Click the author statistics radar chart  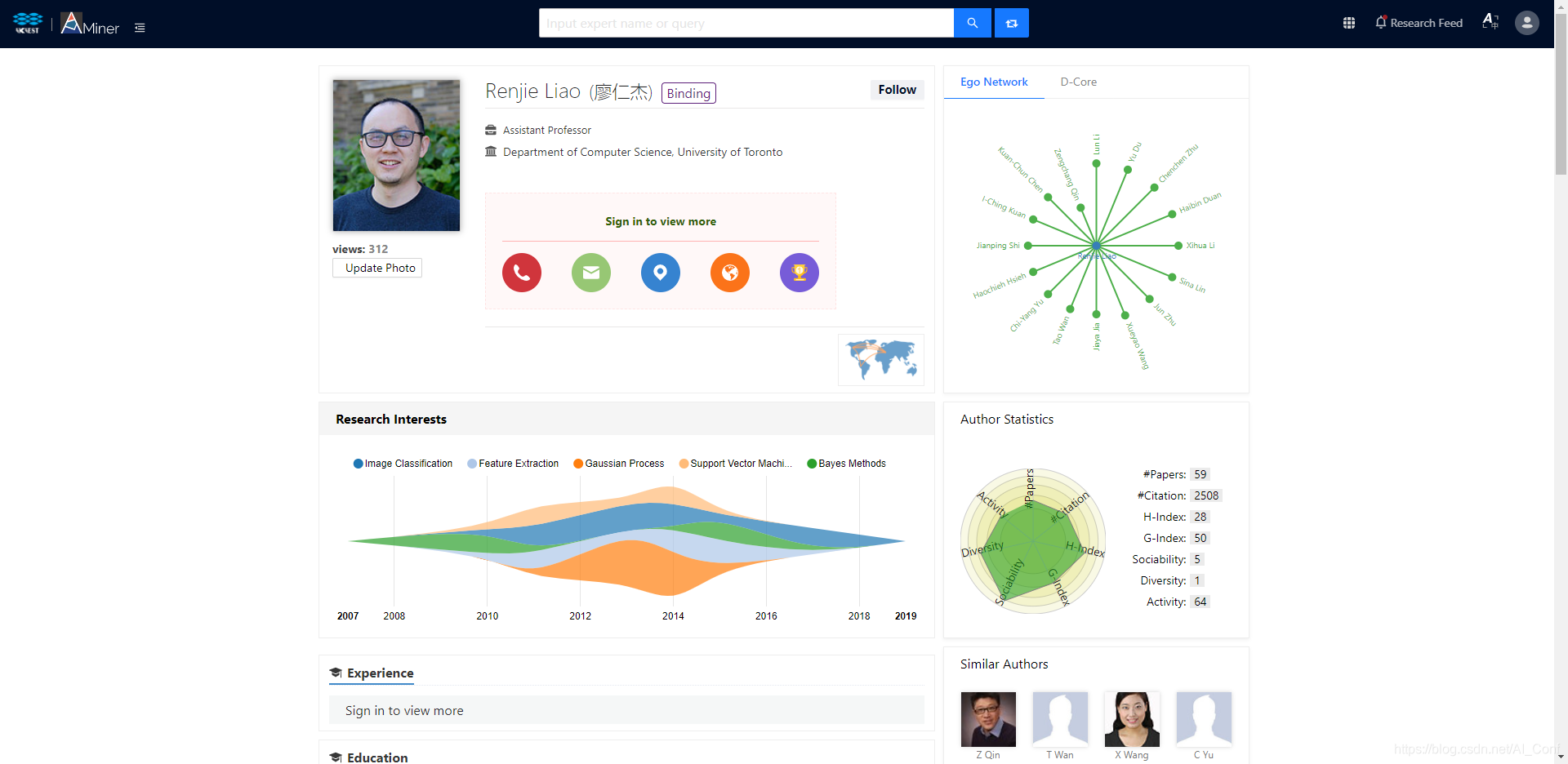coord(1033,540)
